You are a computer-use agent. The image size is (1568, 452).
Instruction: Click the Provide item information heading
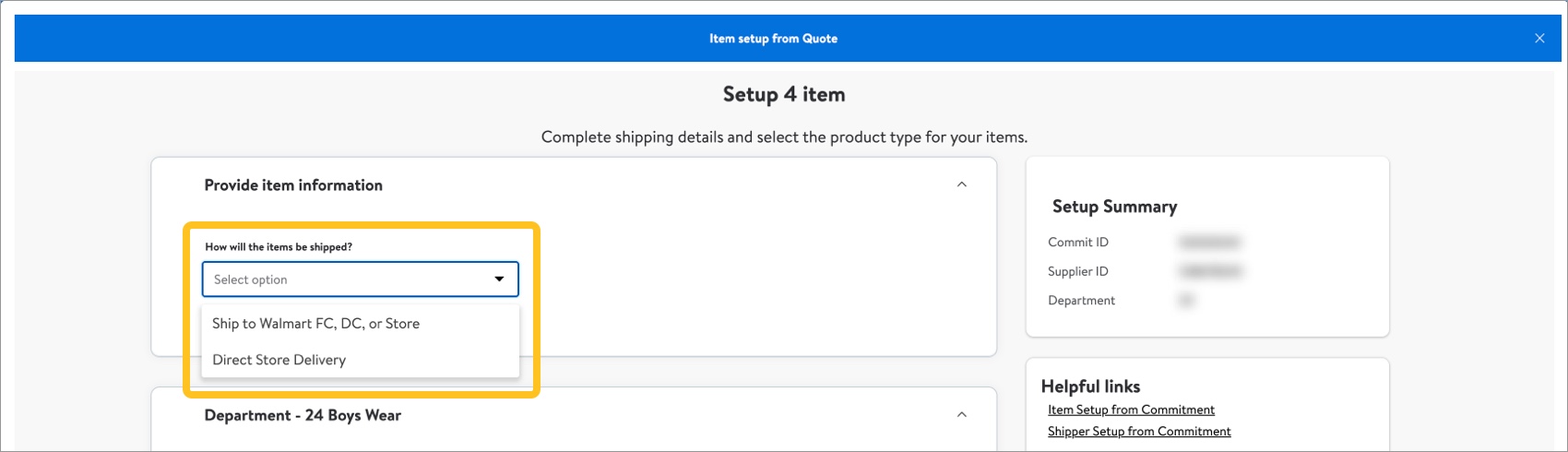tap(293, 185)
